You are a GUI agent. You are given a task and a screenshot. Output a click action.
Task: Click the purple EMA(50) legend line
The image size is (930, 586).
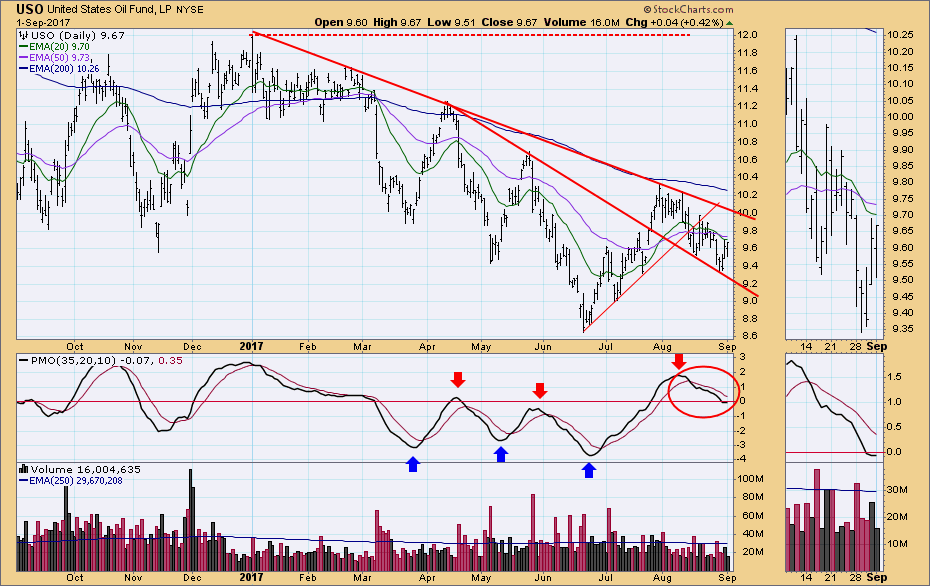(24, 58)
